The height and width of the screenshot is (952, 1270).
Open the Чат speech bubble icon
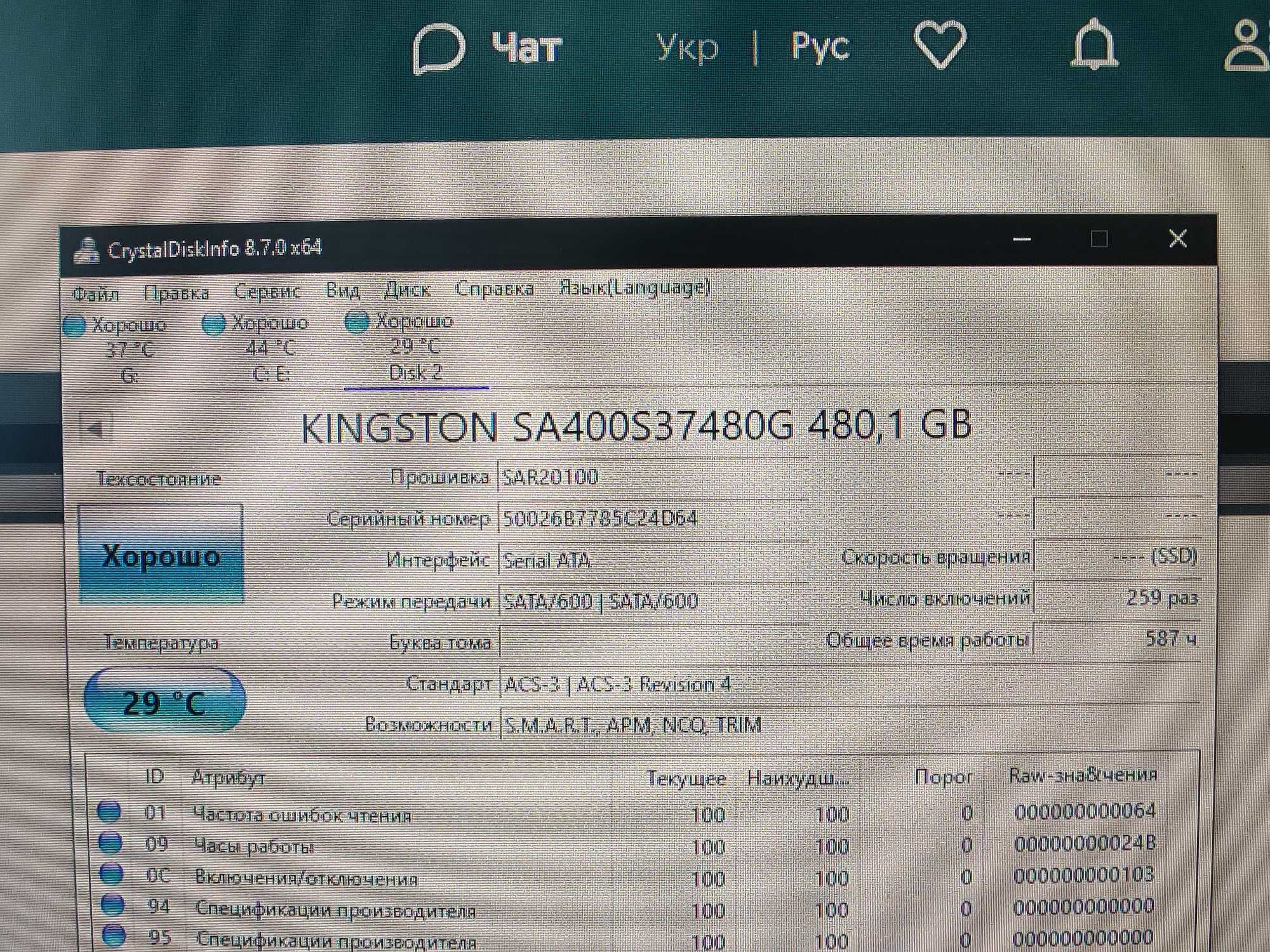439,50
